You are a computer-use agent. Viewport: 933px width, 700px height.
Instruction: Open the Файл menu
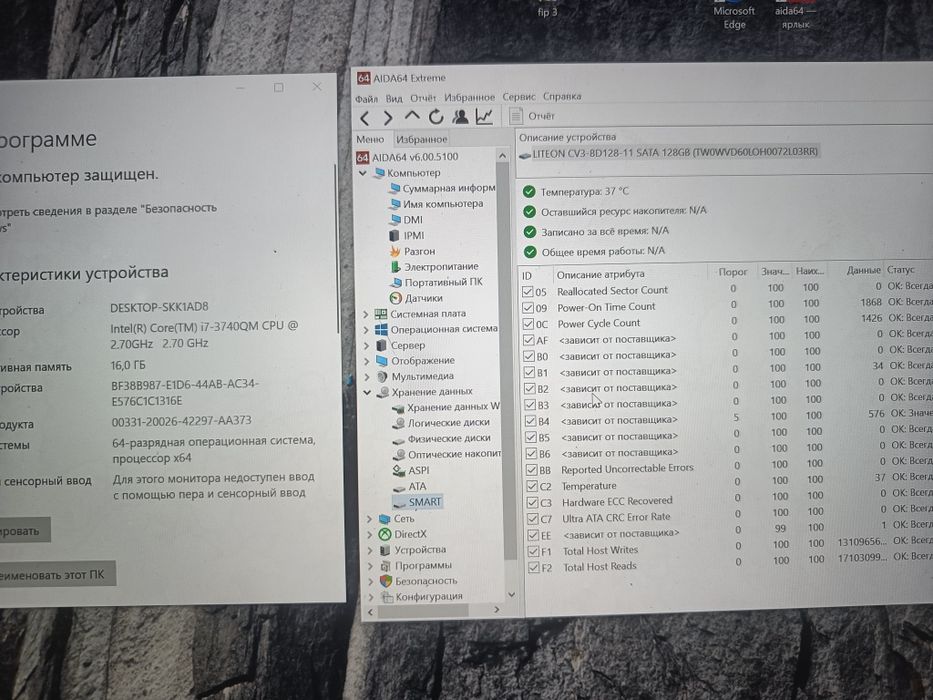[367, 99]
